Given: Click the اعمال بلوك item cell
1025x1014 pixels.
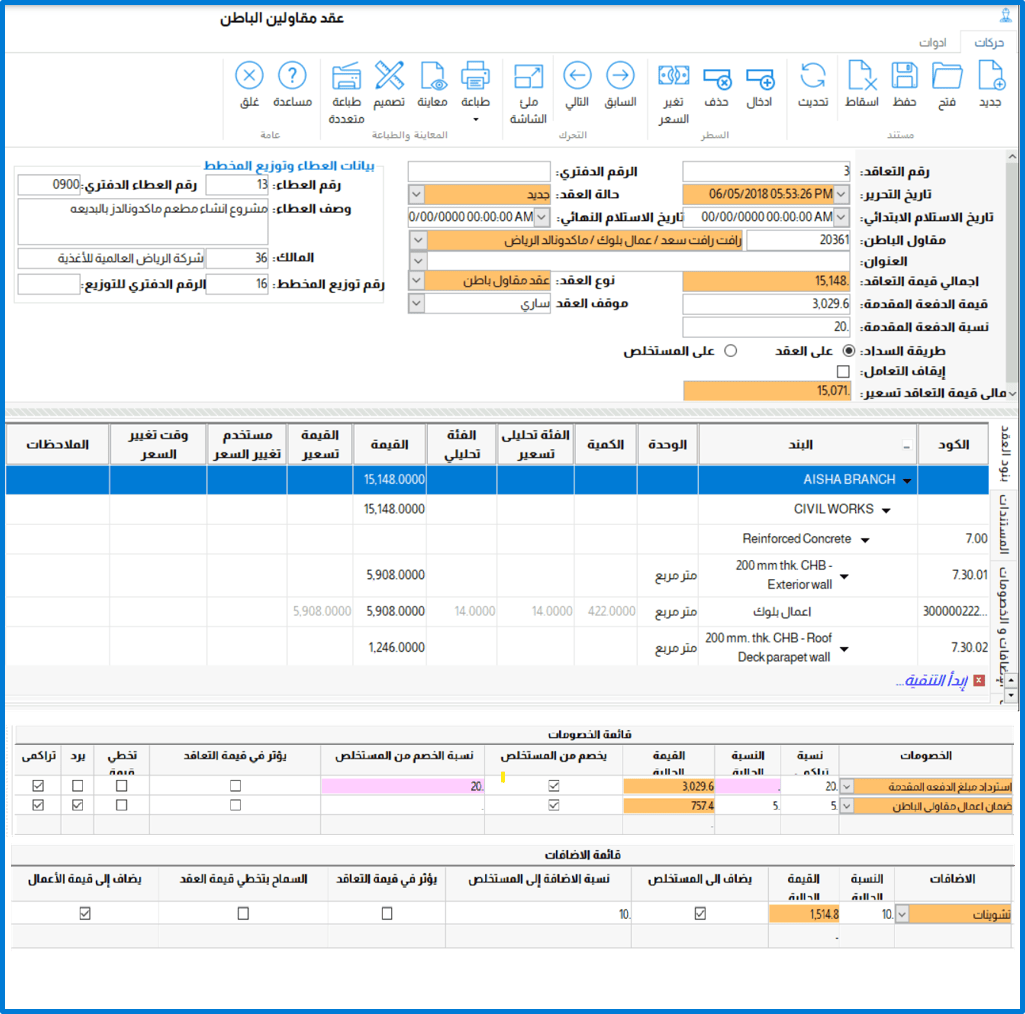Looking at the screenshot, I should tap(807, 611).
